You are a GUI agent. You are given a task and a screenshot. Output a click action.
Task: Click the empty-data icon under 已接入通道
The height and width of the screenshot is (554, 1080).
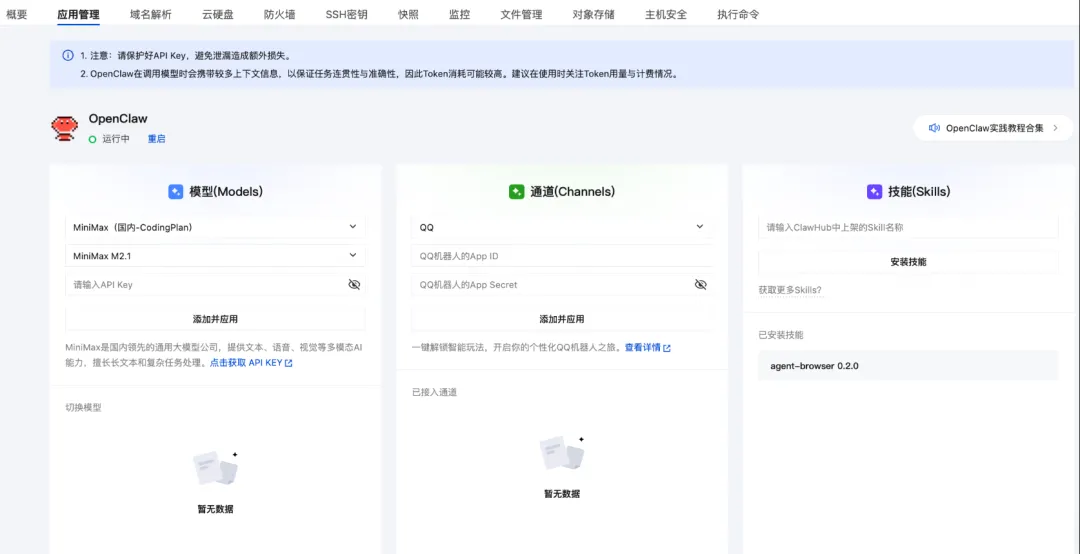click(562, 453)
